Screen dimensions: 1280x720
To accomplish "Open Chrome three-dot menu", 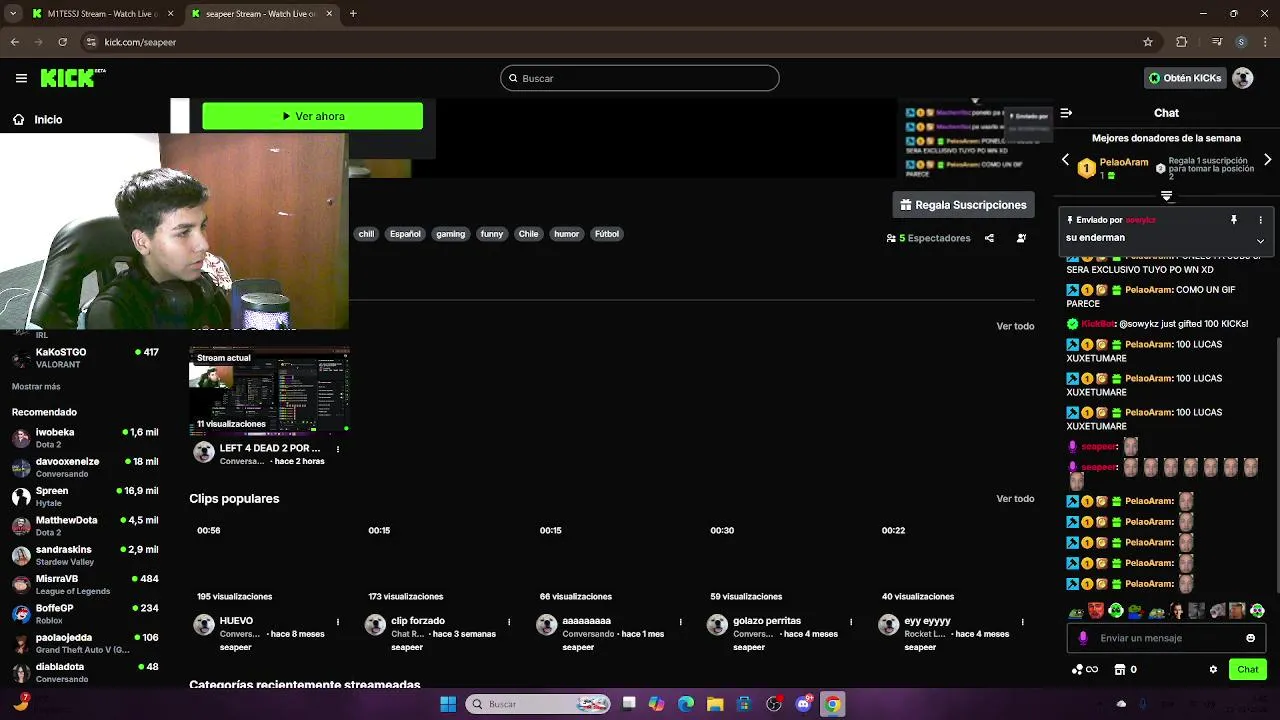I will pos(1265,42).
